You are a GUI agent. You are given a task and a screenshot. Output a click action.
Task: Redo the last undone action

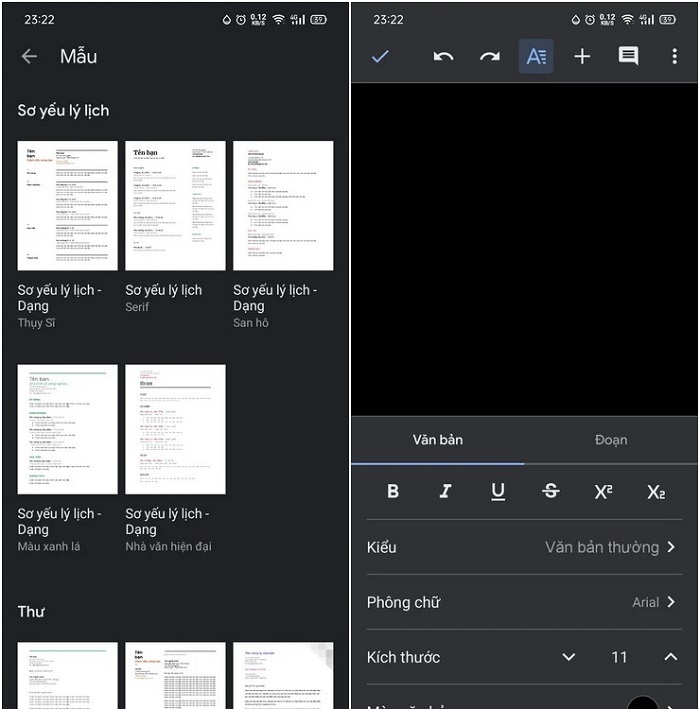490,57
